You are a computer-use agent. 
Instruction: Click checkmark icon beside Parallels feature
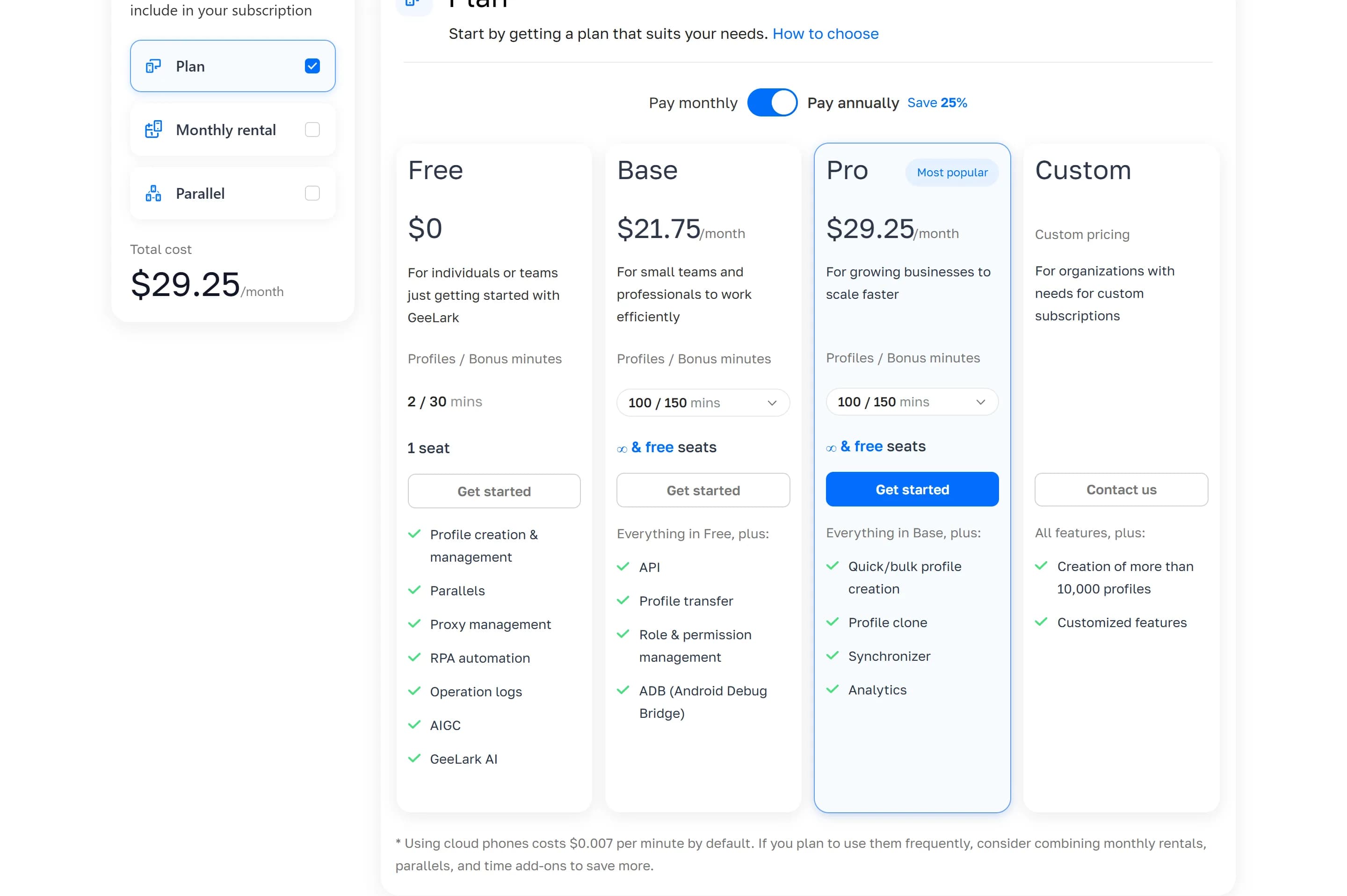point(414,590)
